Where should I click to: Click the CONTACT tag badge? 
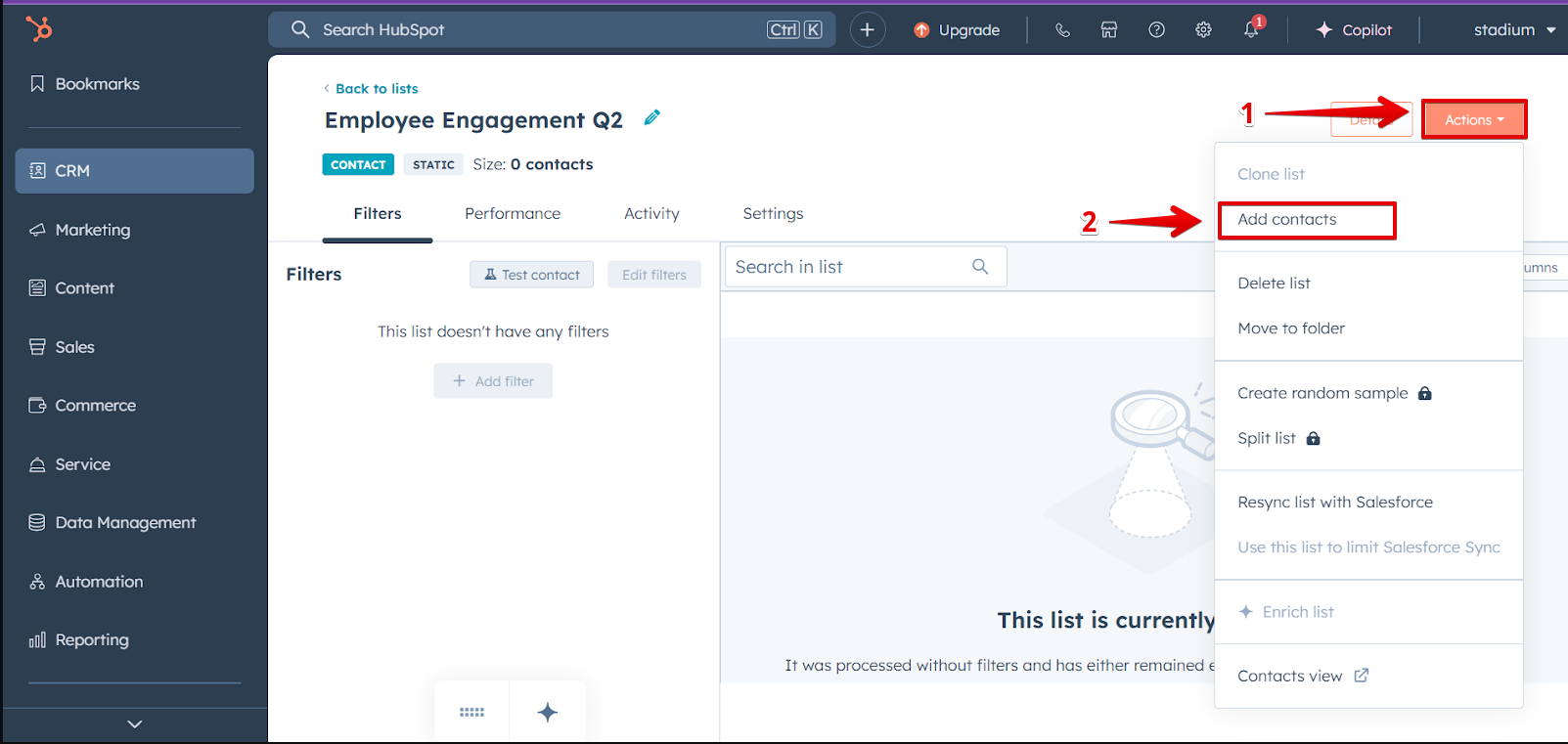coord(358,165)
